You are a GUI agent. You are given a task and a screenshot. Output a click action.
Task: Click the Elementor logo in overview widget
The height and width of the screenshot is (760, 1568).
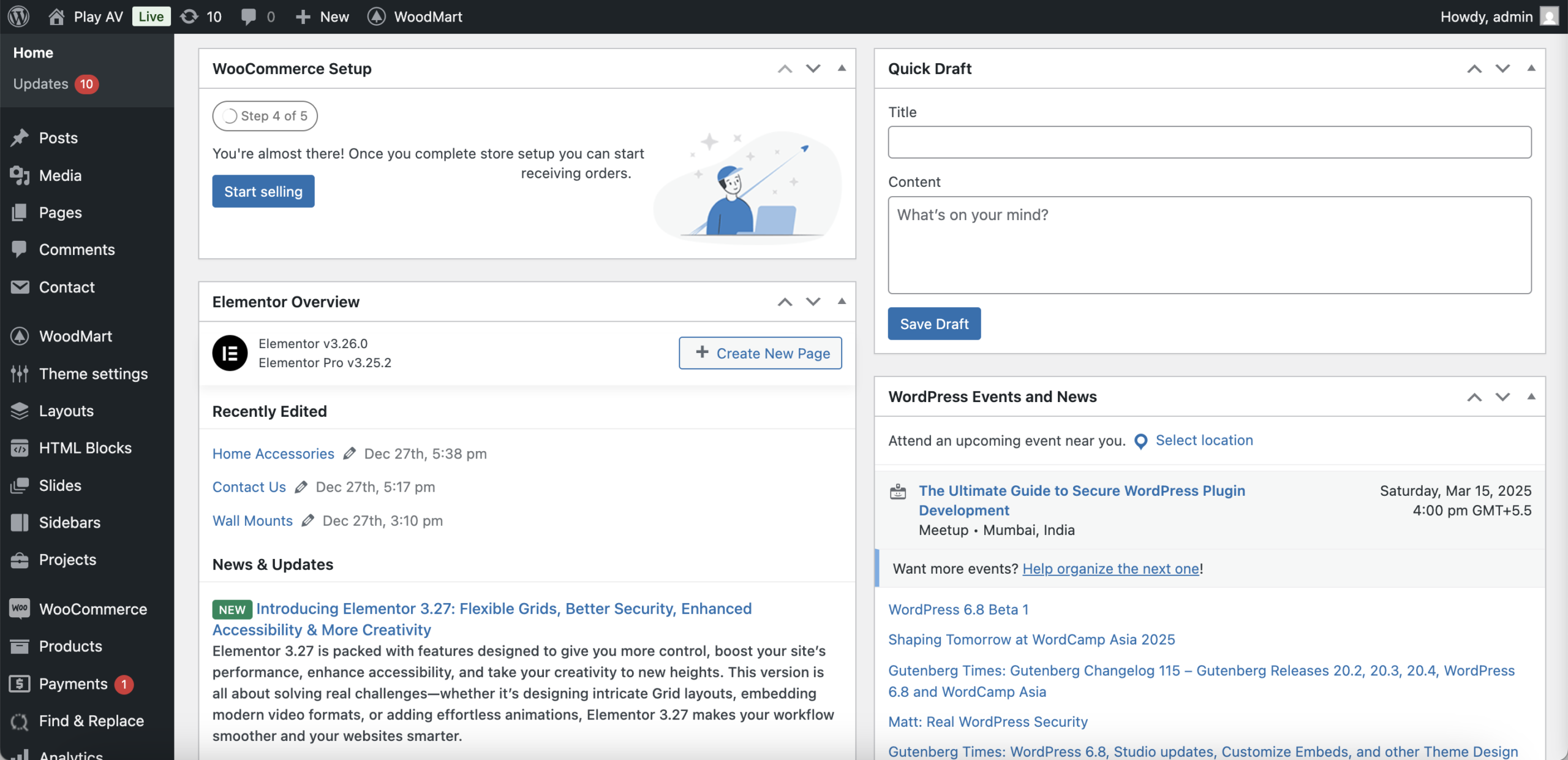tap(230, 353)
